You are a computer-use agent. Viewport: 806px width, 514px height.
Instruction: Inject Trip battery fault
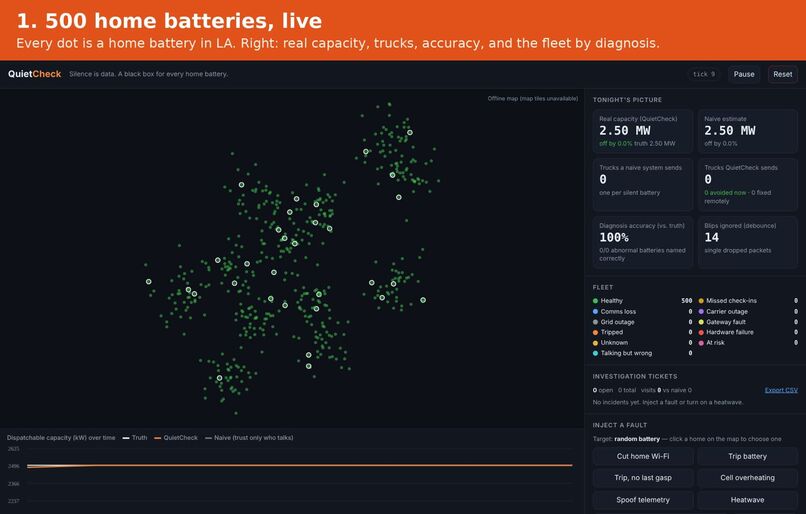click(747, 456)
